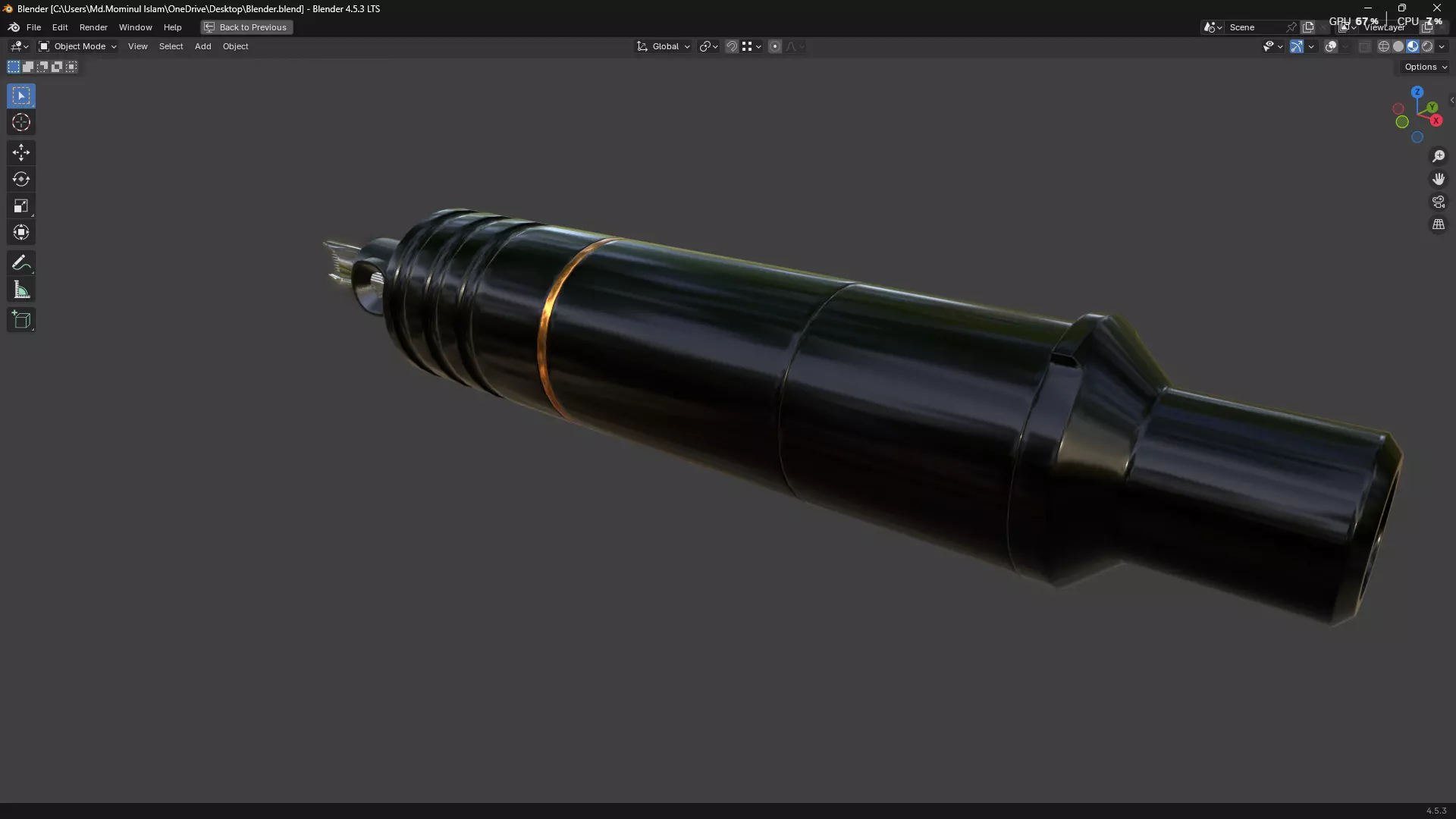This screenshot has width=1456, height=819.
Task: Switch to solid viewport shading
Action: click(x=1398, y=47)
